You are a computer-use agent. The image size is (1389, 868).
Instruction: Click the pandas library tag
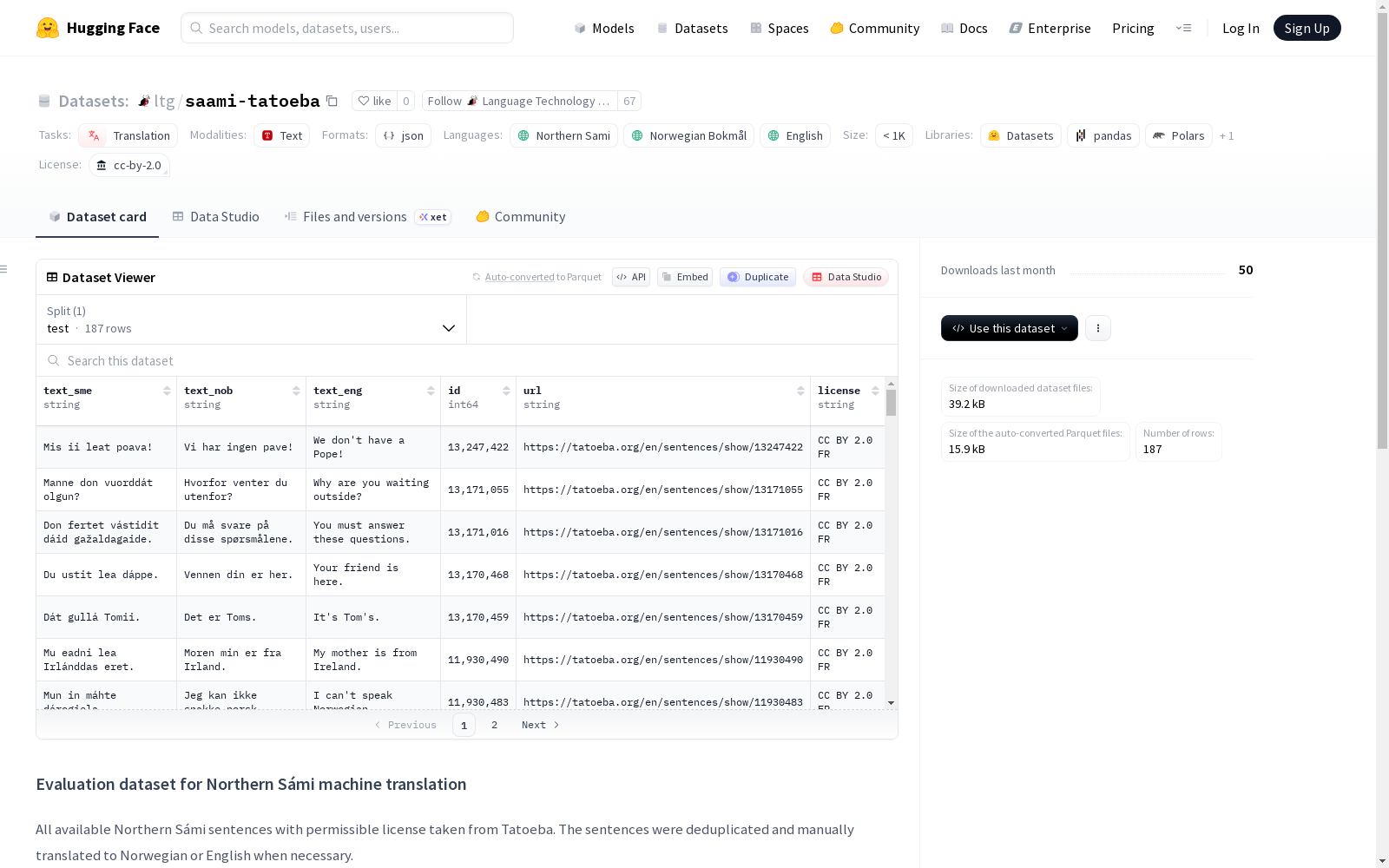1103,135
